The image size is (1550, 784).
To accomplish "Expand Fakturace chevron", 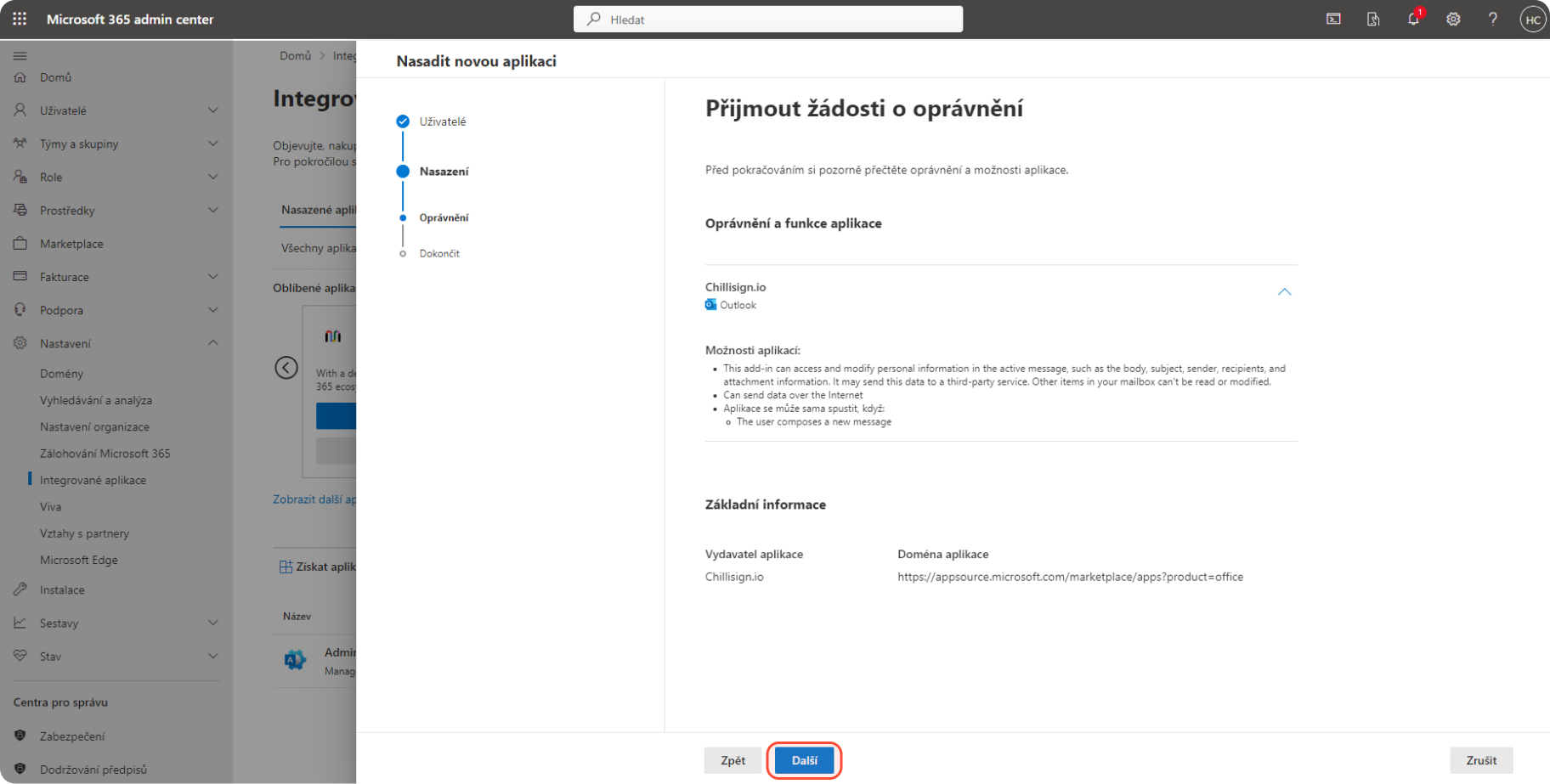I will [x=213, y=277].
